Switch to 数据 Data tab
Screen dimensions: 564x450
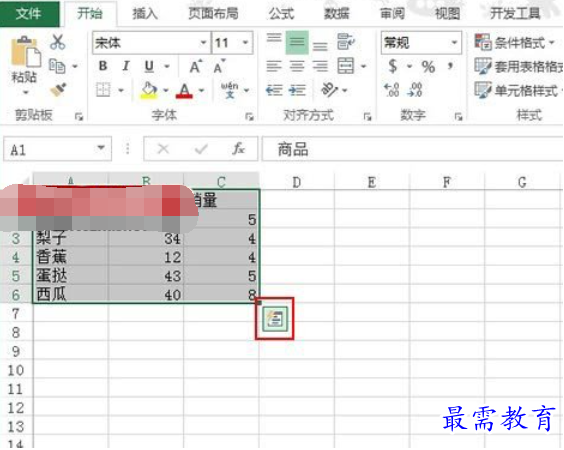point(337,14)
